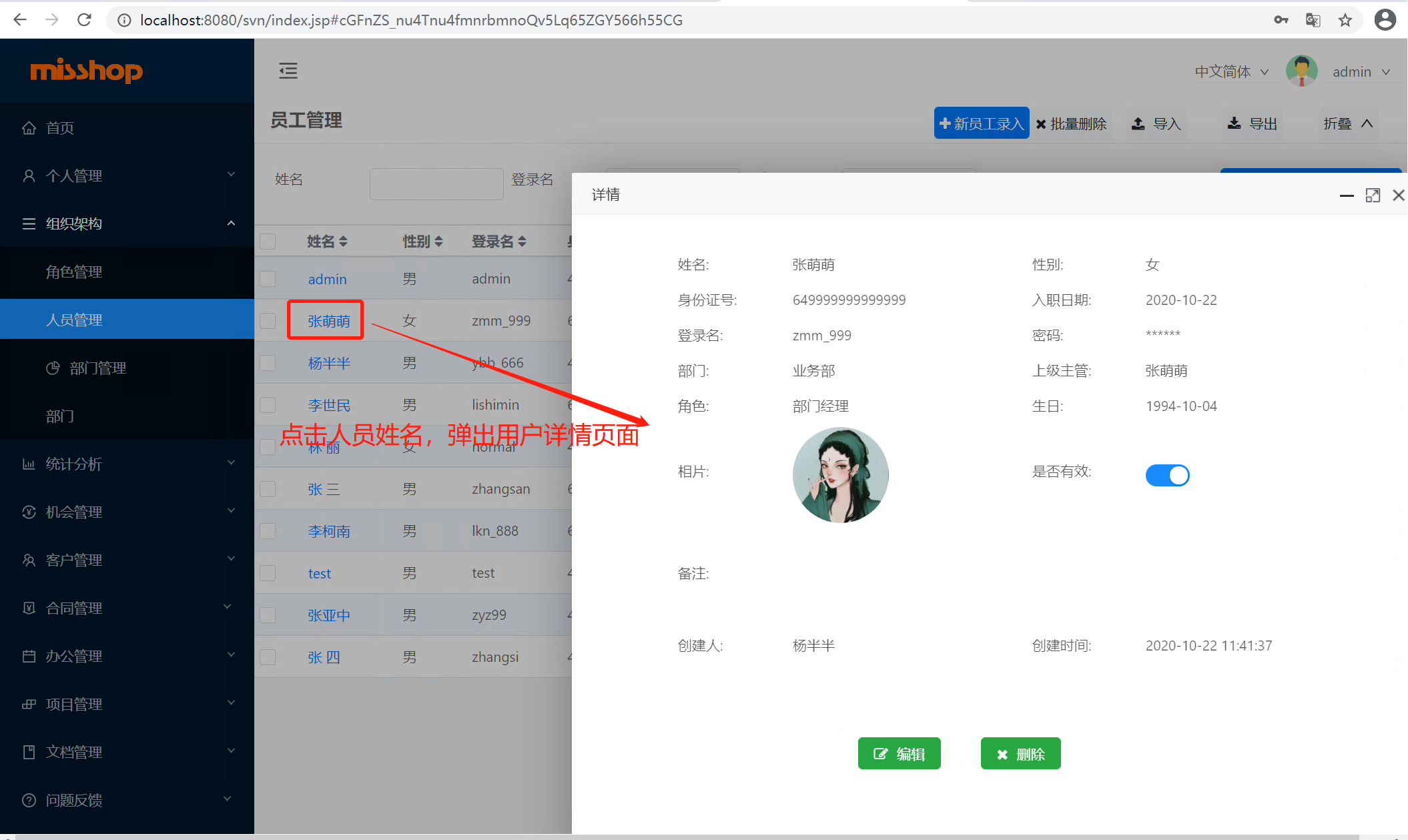Click the employee photo thumbnail
The width and height of the screenshot is (1408, 840).
tap(840, 475)
